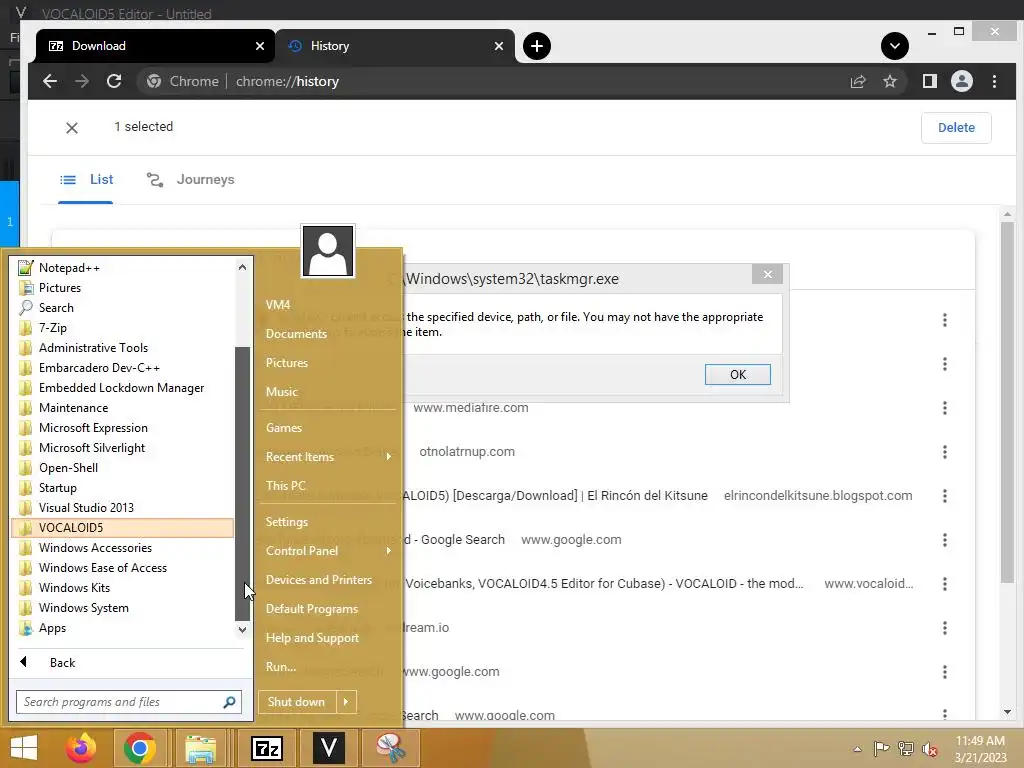Image resolution: width=1024 pixels, height=768 pixels.
Task: Cancel the history selection with the X
Action: pos(72,128)
